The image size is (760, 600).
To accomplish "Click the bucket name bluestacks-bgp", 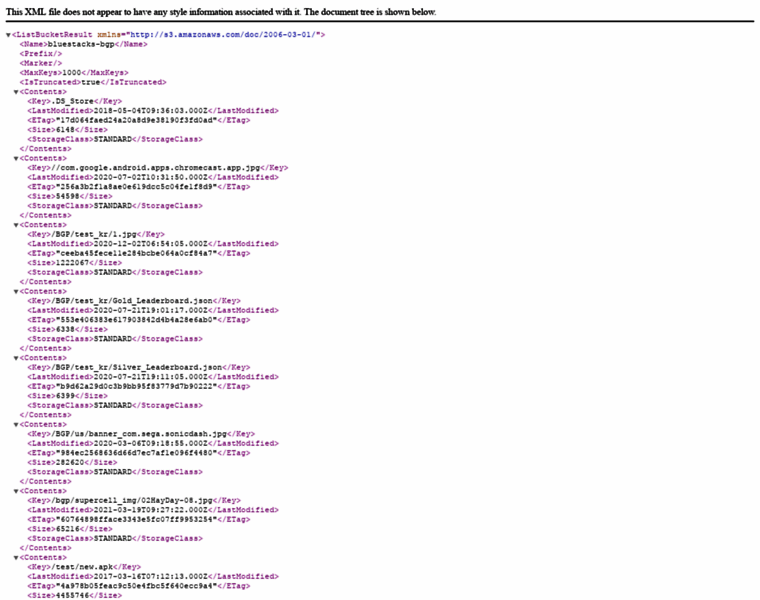I will click(x=81, y=44).
